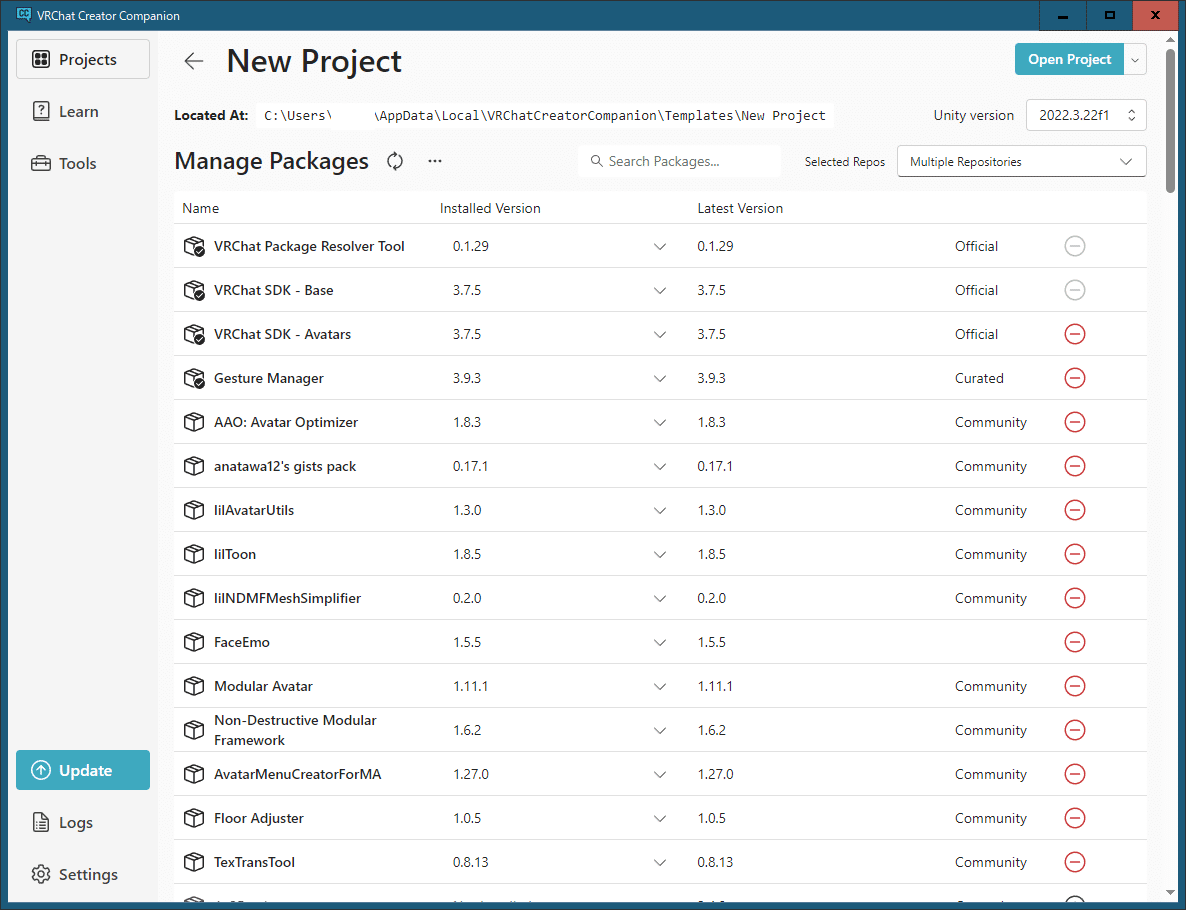
Task: Click the Curated label for Gesture Manager
Action: tap(979, 378)
